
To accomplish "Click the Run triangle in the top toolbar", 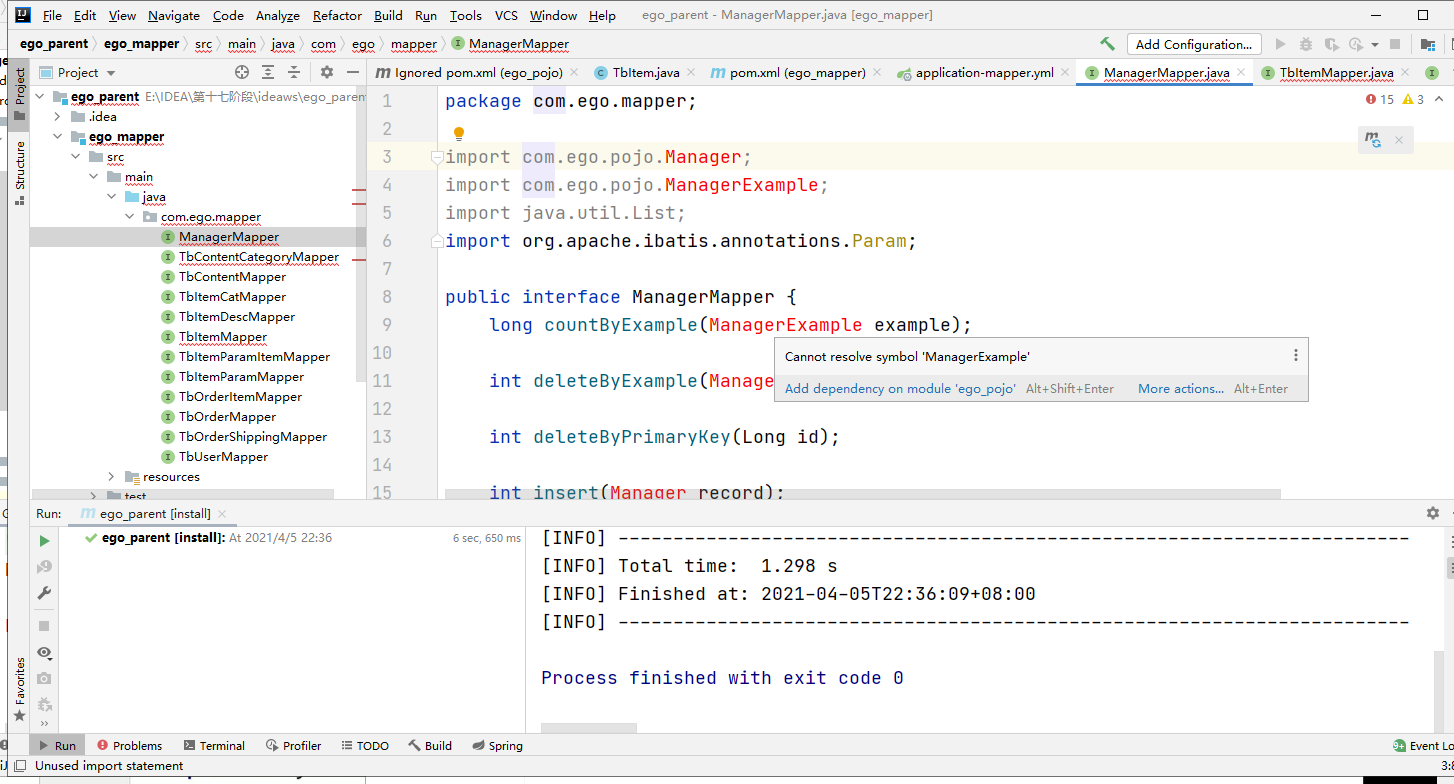I will (x=1279, y=44).
